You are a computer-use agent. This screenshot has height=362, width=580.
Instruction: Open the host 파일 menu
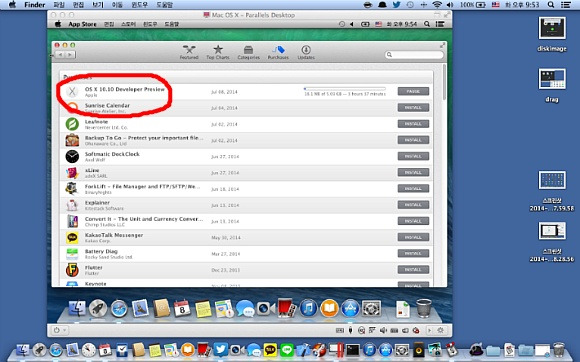59,5
